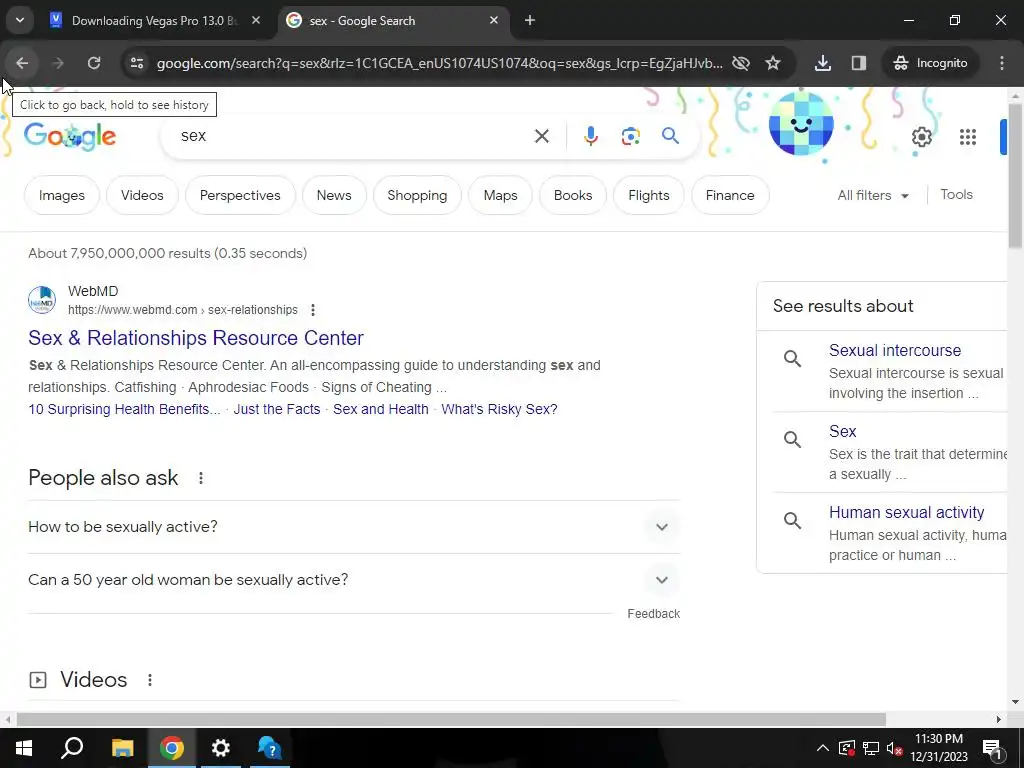1024x768 pixels.
Task: Show hidden system tray icons
Action: point(823,748)
